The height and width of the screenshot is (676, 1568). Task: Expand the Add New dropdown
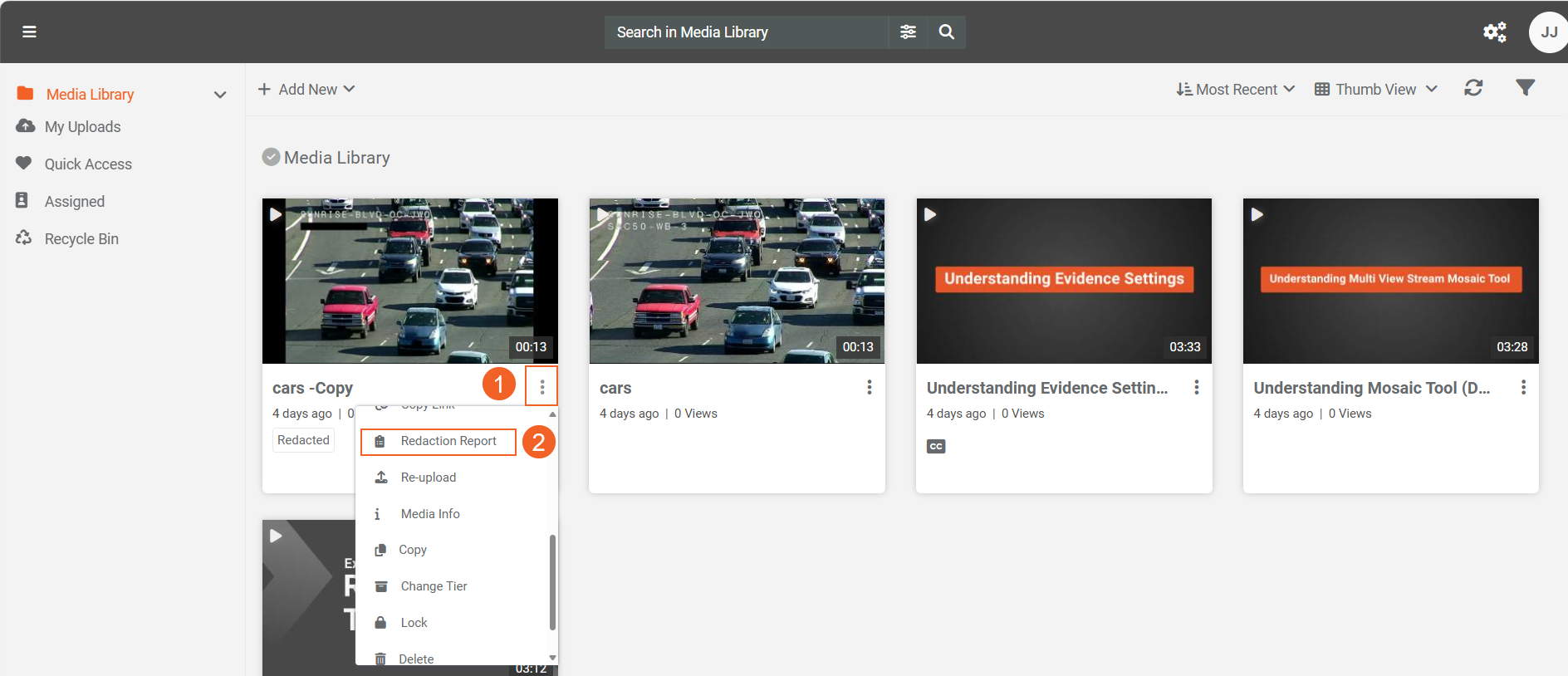point(306,89)
